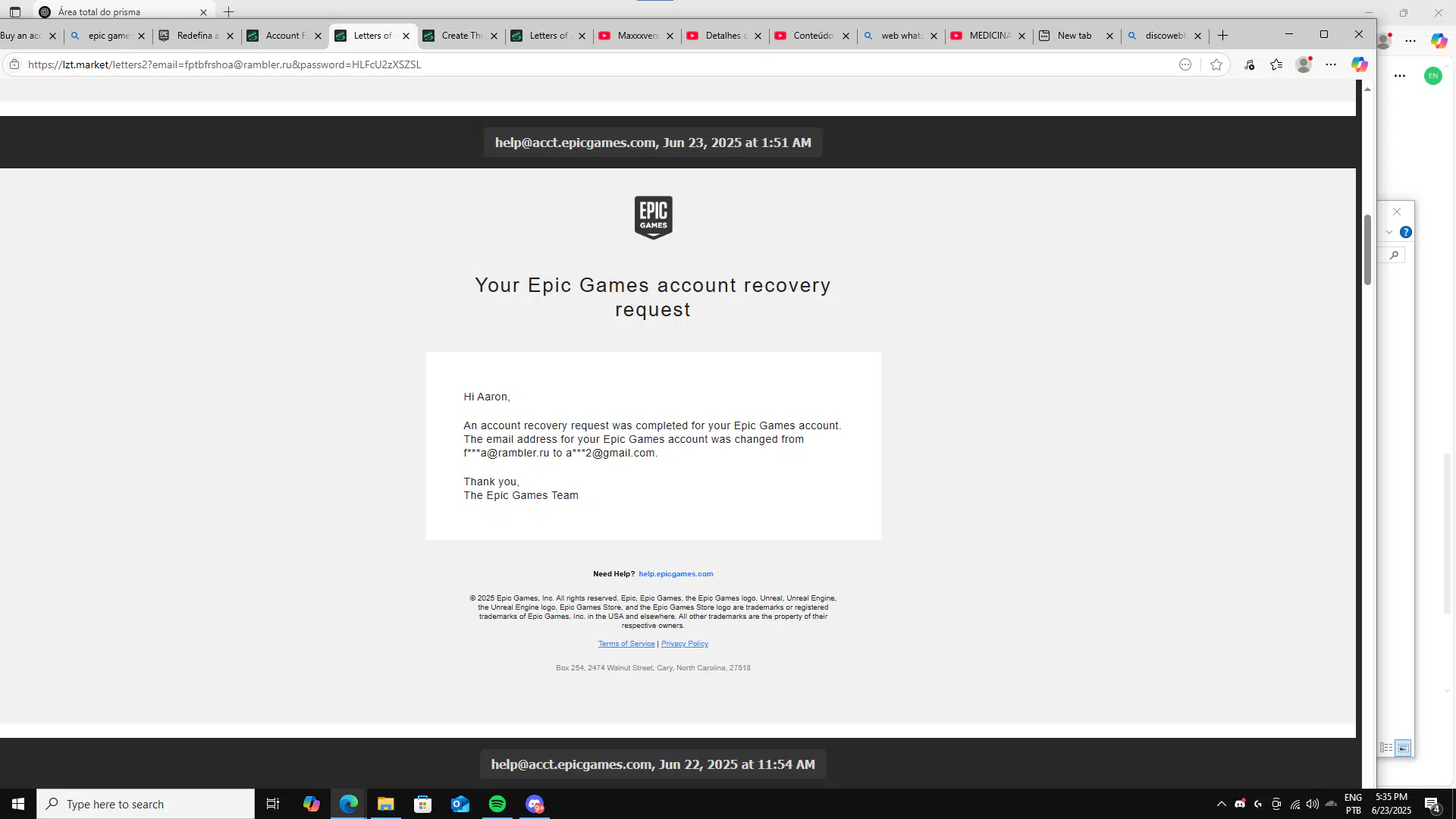This screenshot has width=1456, height=819.
Task: Click the magnifier search icon in side panel
Action: tap(1394, 256)
